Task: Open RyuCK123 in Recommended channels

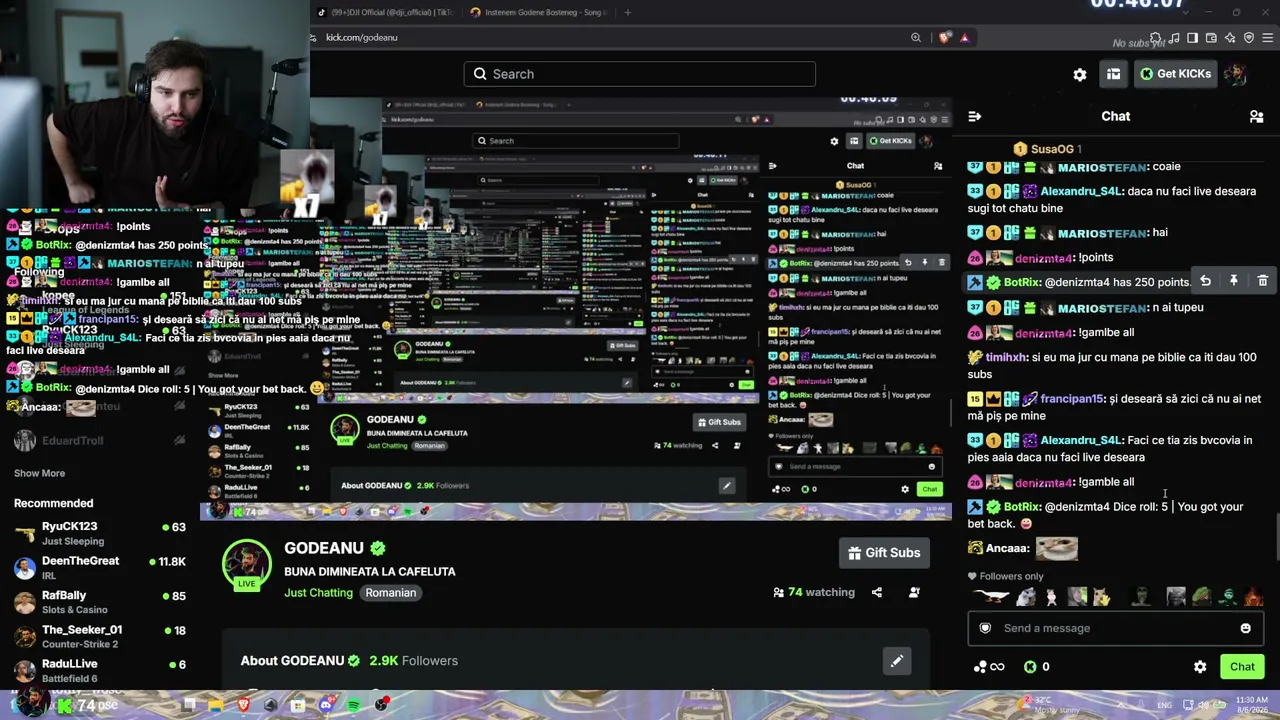Action: (x=100, y=533)
